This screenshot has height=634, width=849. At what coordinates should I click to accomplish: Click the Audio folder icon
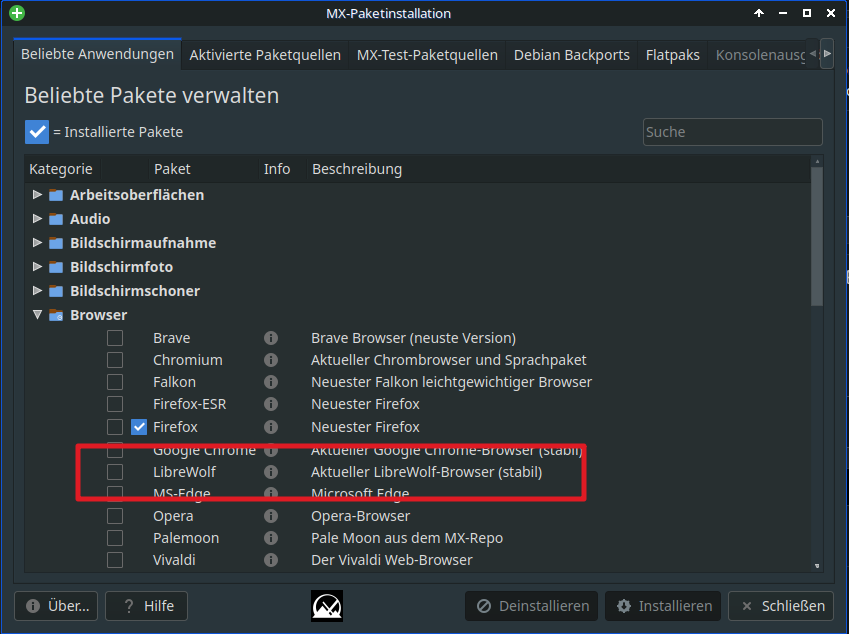pos(56,219)
